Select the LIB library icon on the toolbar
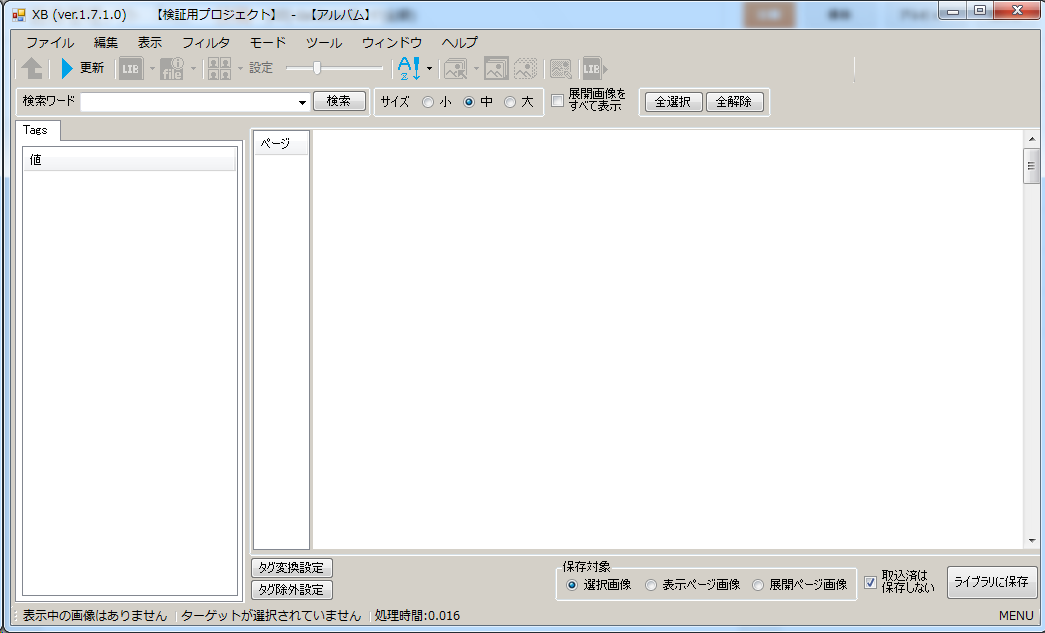This screenshot has height=633, width=1045. click(x=129, y=68)
